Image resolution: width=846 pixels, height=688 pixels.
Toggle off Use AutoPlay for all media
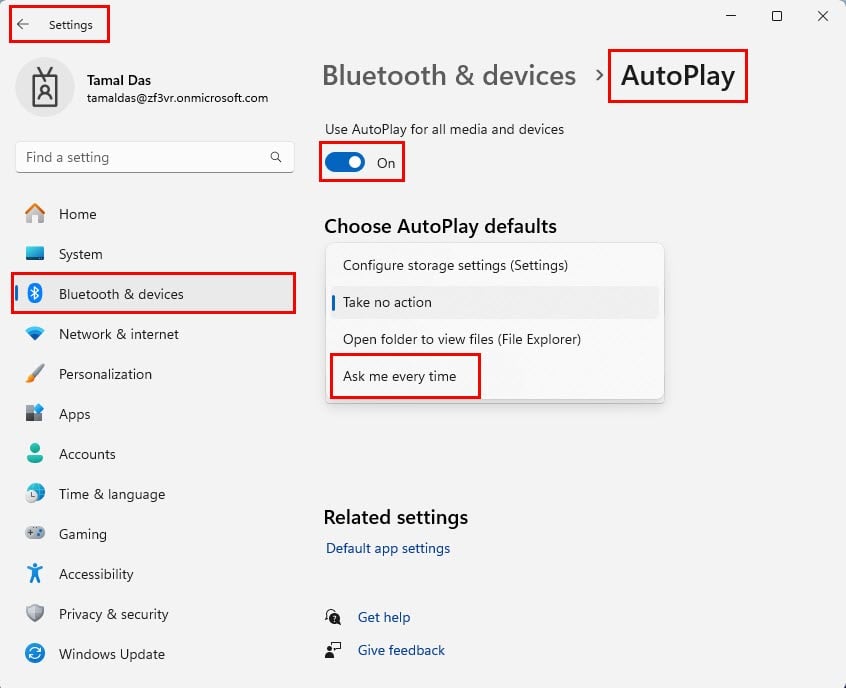click(345, 162)
